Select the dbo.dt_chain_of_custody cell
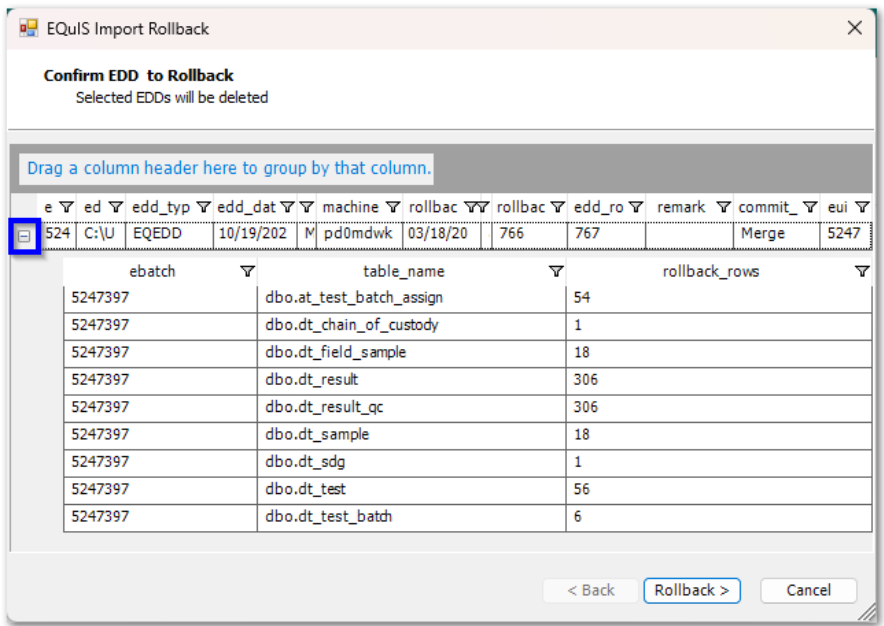 pos(352,325)
